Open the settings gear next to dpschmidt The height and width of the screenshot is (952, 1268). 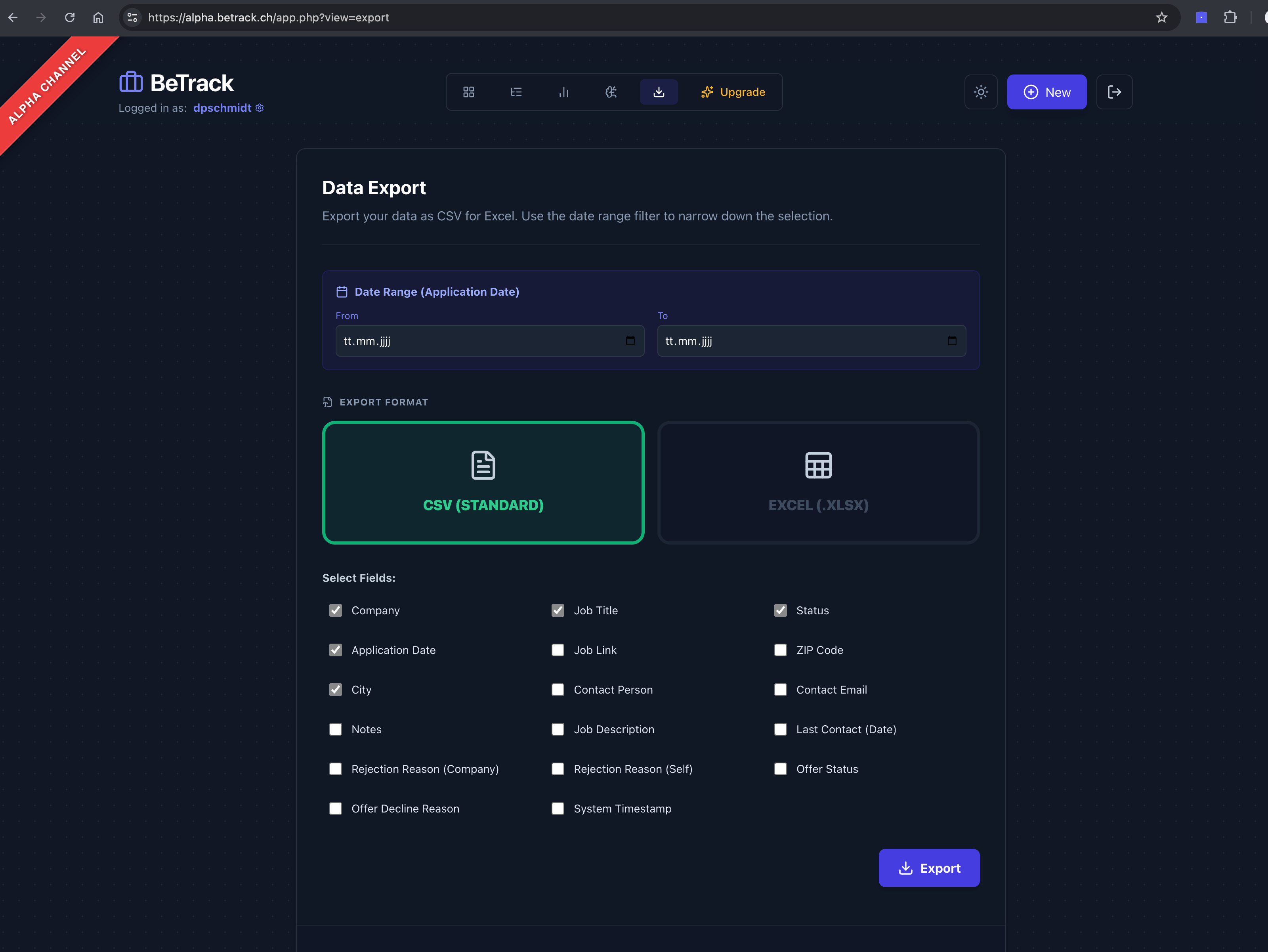tap(259, 108)
